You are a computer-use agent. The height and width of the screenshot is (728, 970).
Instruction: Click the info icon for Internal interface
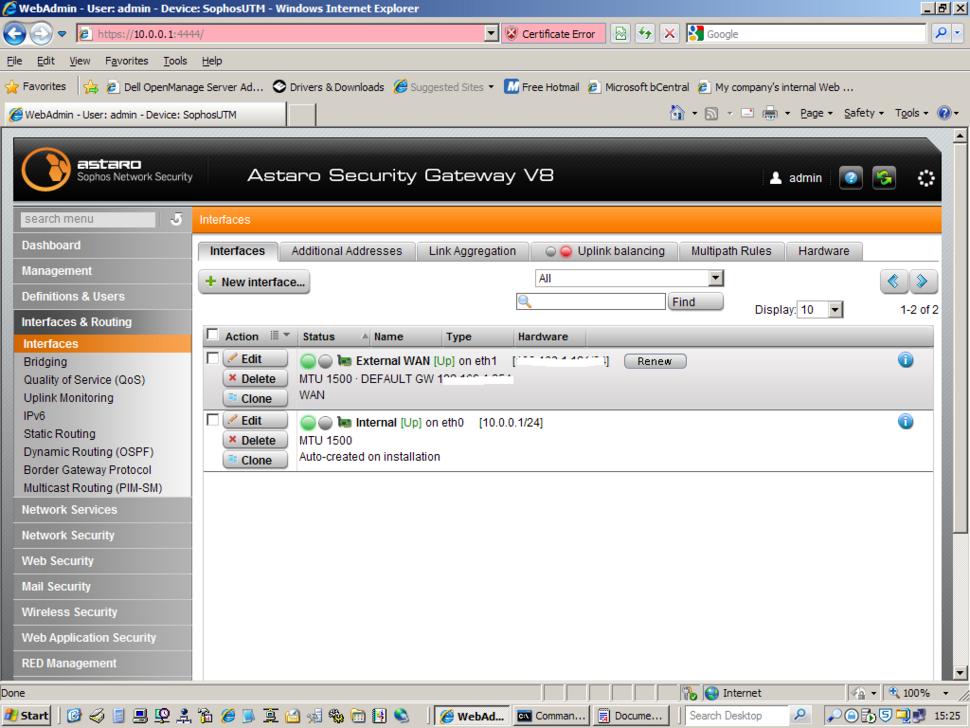[x=905, y=422]
